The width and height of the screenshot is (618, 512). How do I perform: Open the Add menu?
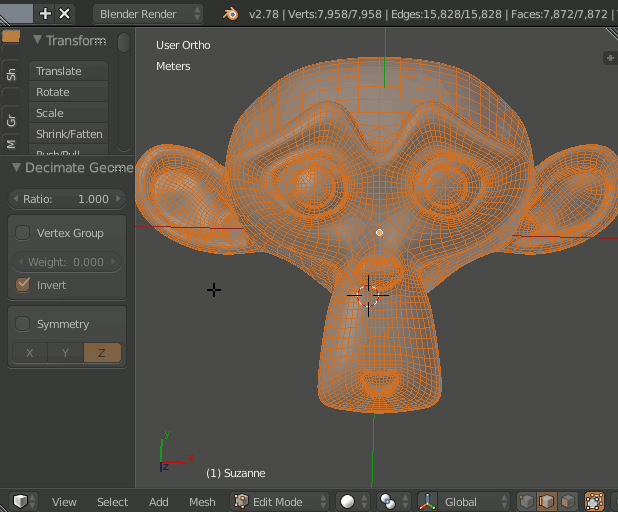(x=158, y=502)
